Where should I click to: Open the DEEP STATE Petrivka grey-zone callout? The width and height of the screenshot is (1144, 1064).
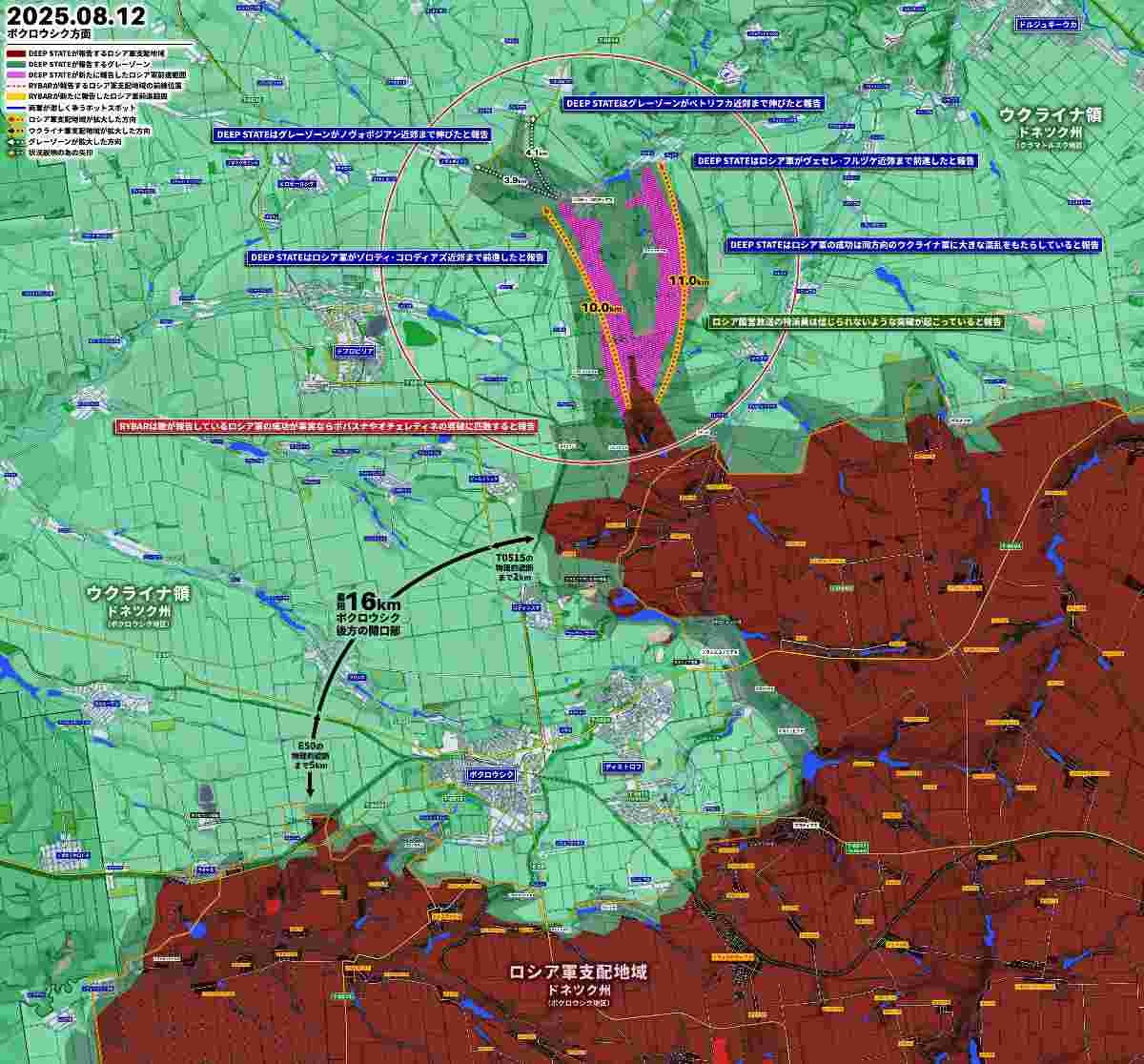[693, 102]
